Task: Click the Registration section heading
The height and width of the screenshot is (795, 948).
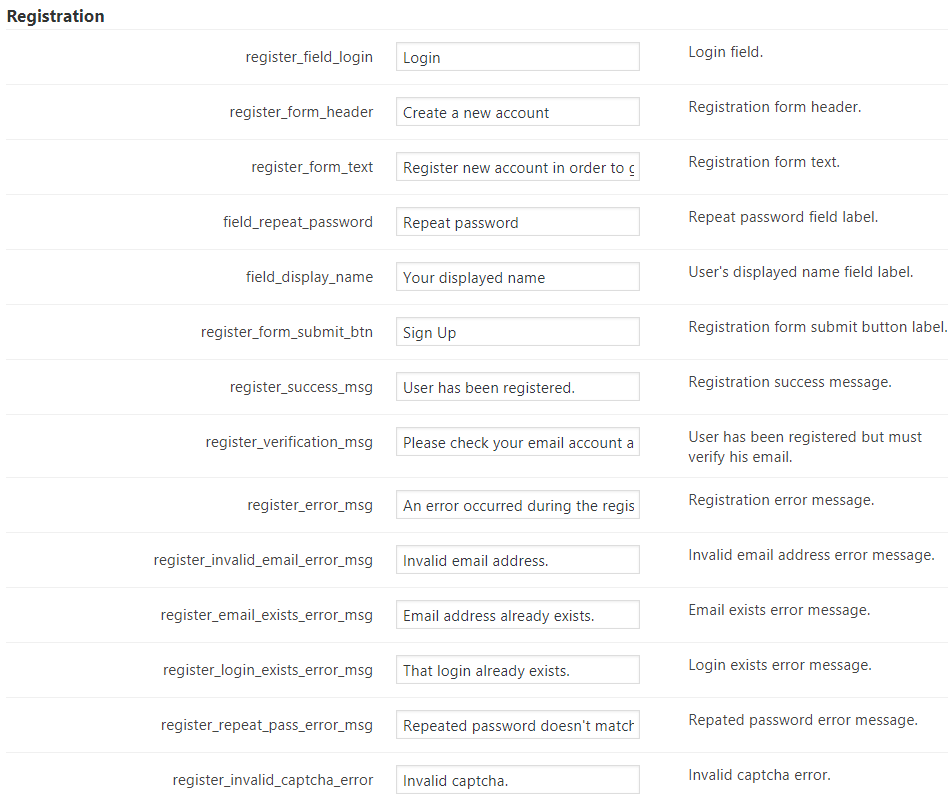Action: (x=55, y=16)
